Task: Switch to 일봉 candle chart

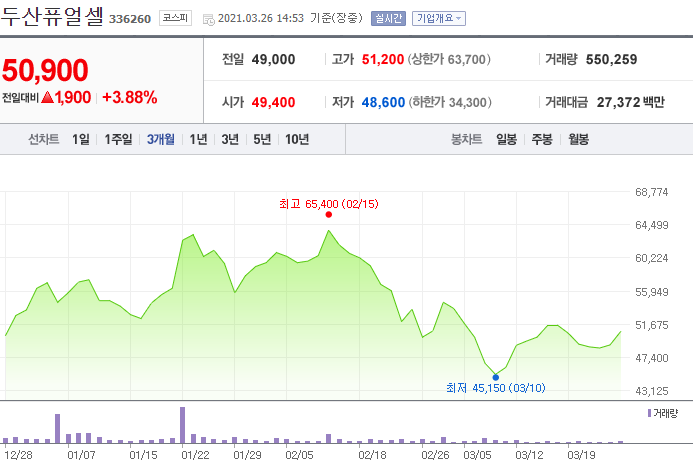Action: tap(506, 140)
